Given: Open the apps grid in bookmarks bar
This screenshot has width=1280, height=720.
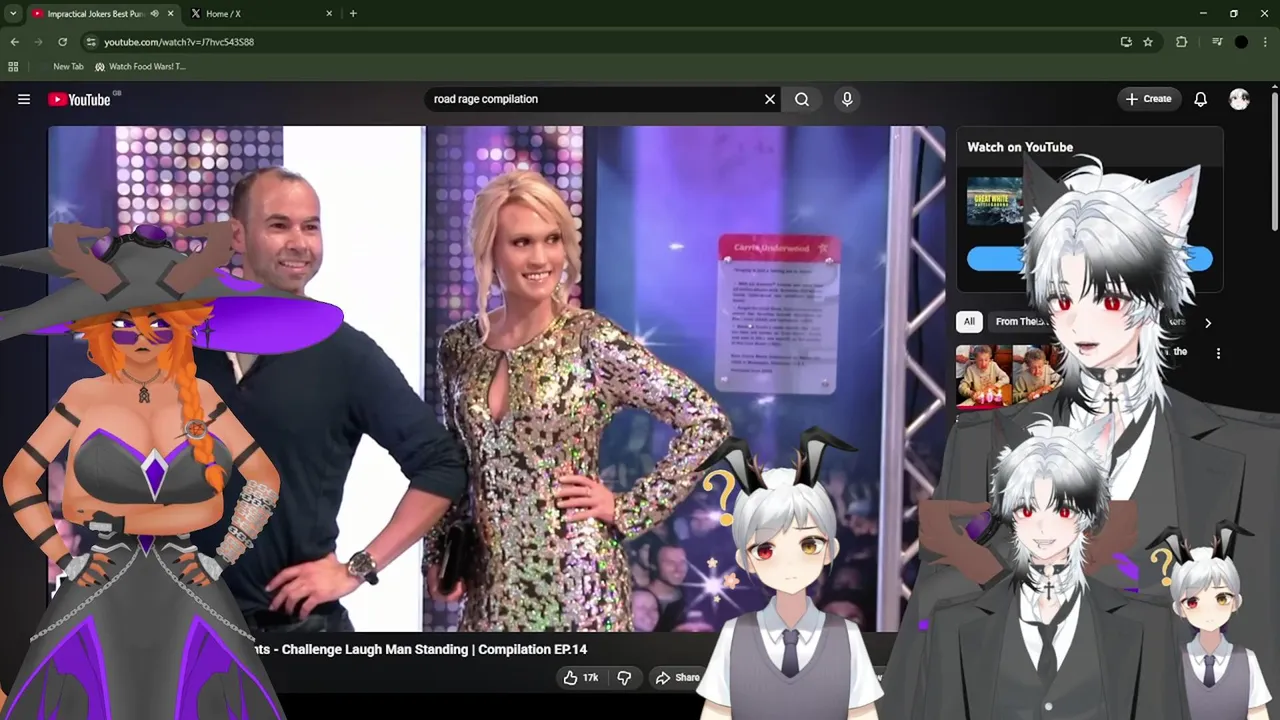Looking at the screenshot, I should pos(13,67).
